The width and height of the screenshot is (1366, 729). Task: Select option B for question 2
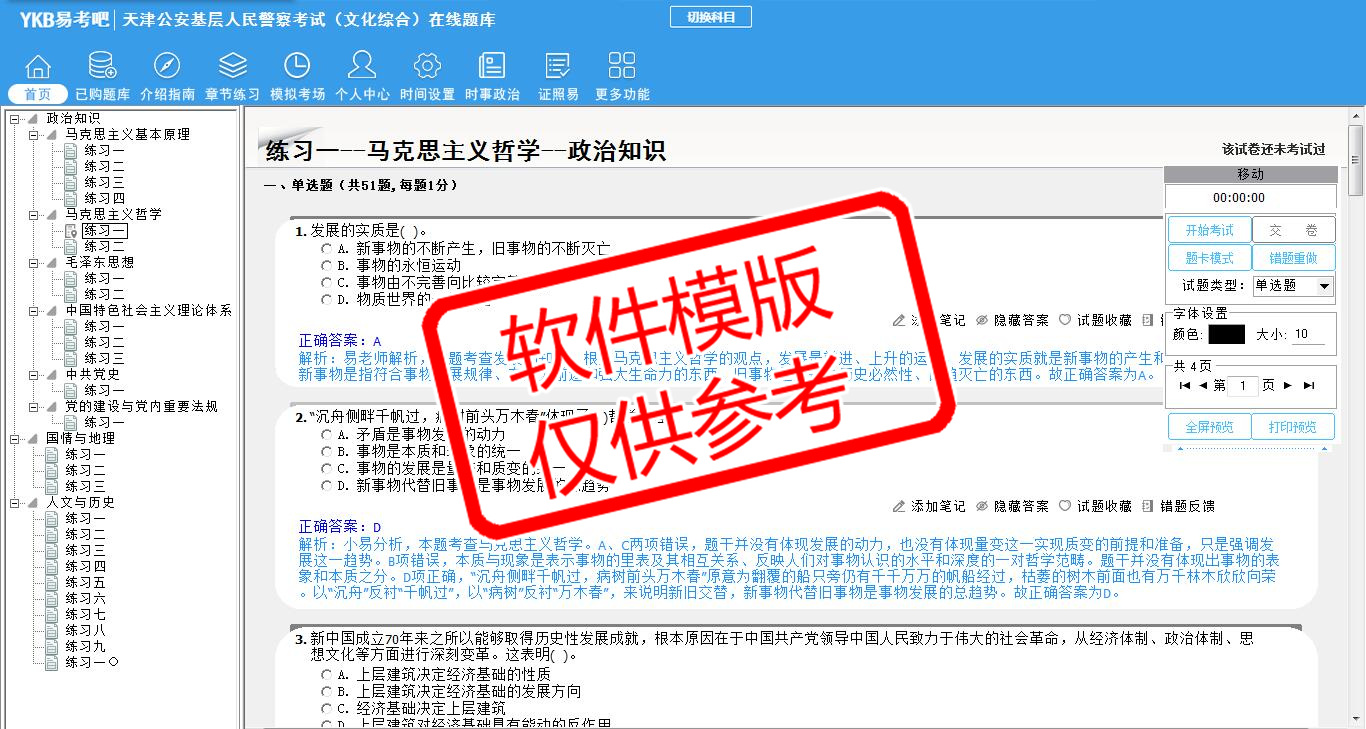326,452
